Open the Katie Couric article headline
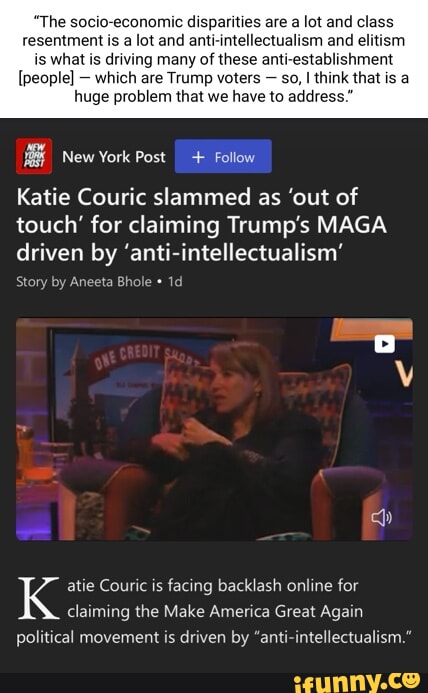 [202, 225]
